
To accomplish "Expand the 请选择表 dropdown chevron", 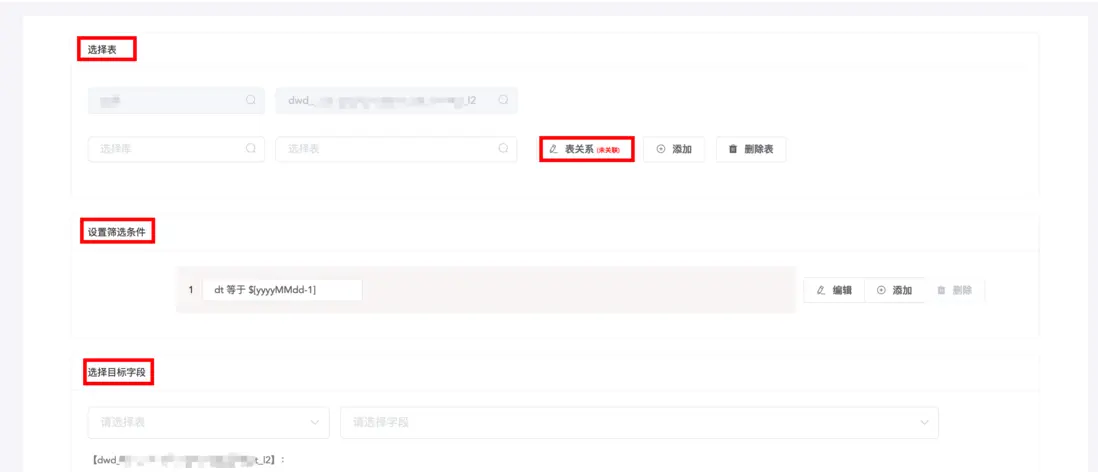I will pyautogui.click(x=316, y=422).
